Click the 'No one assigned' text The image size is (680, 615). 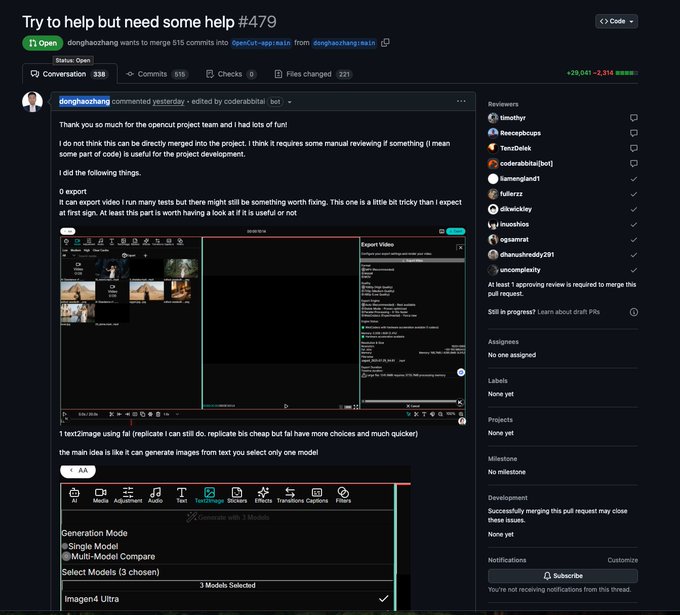512,355
